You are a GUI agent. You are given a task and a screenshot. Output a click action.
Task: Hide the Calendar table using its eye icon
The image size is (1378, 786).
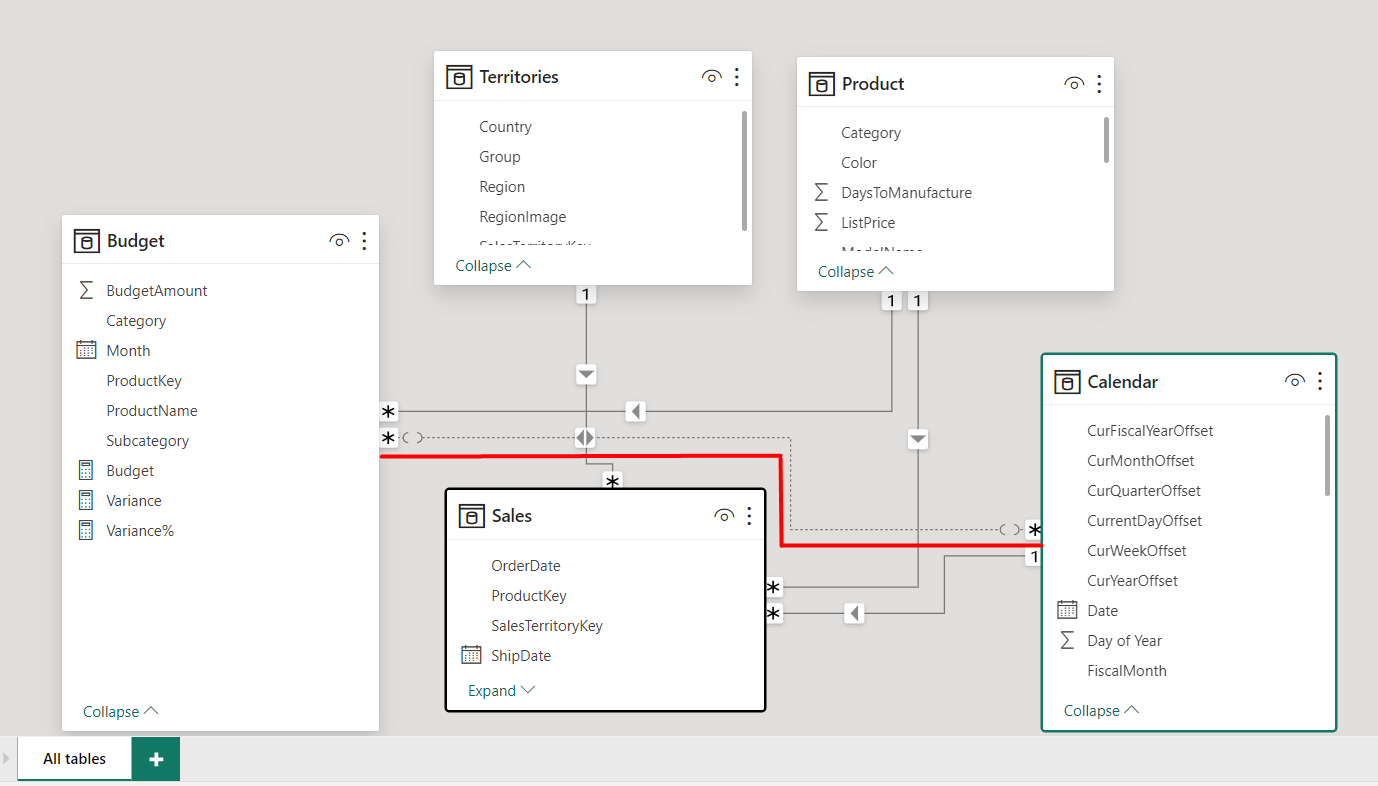(1294, 381)
